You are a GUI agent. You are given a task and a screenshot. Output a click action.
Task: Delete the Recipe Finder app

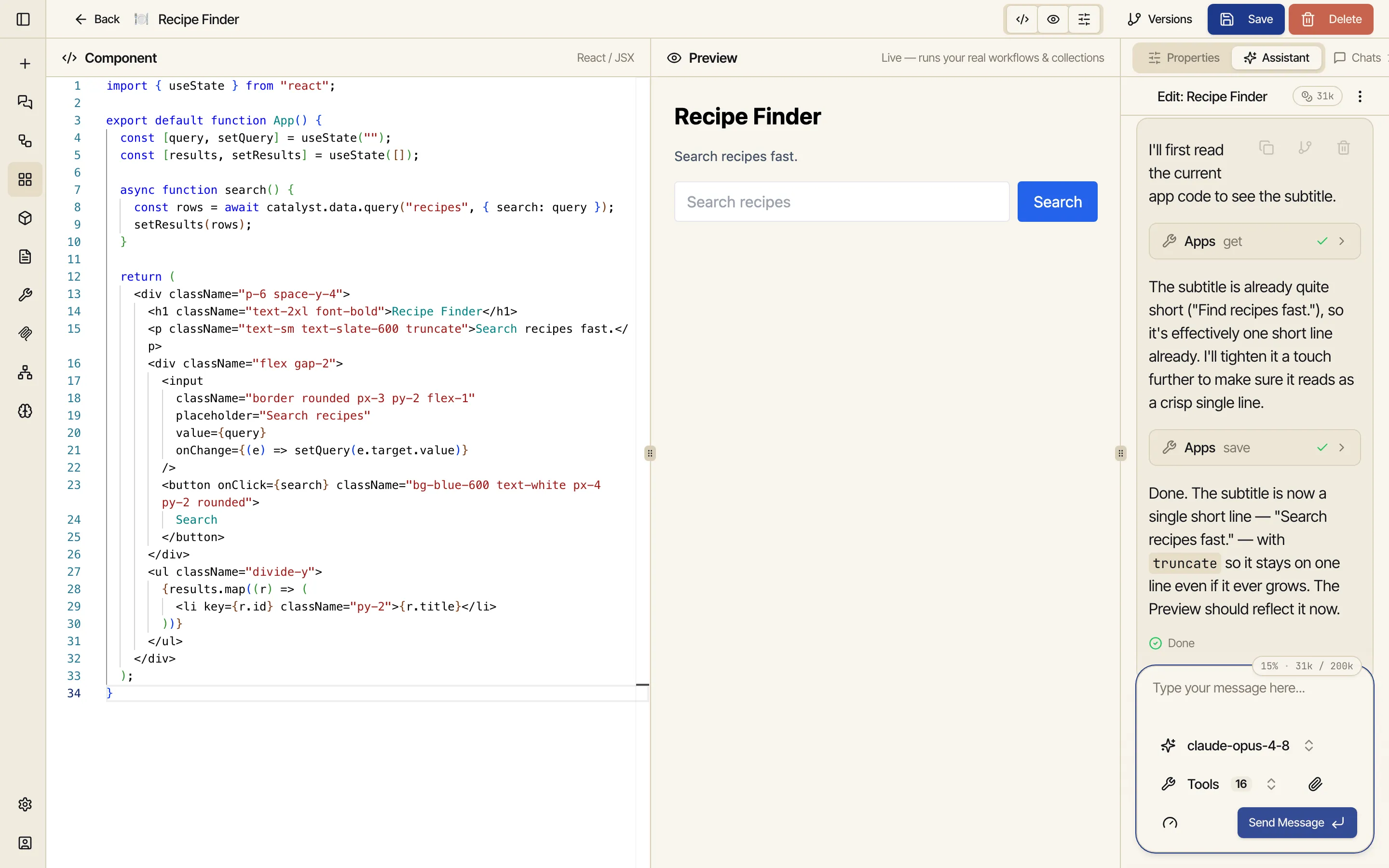click(1331, 19)
